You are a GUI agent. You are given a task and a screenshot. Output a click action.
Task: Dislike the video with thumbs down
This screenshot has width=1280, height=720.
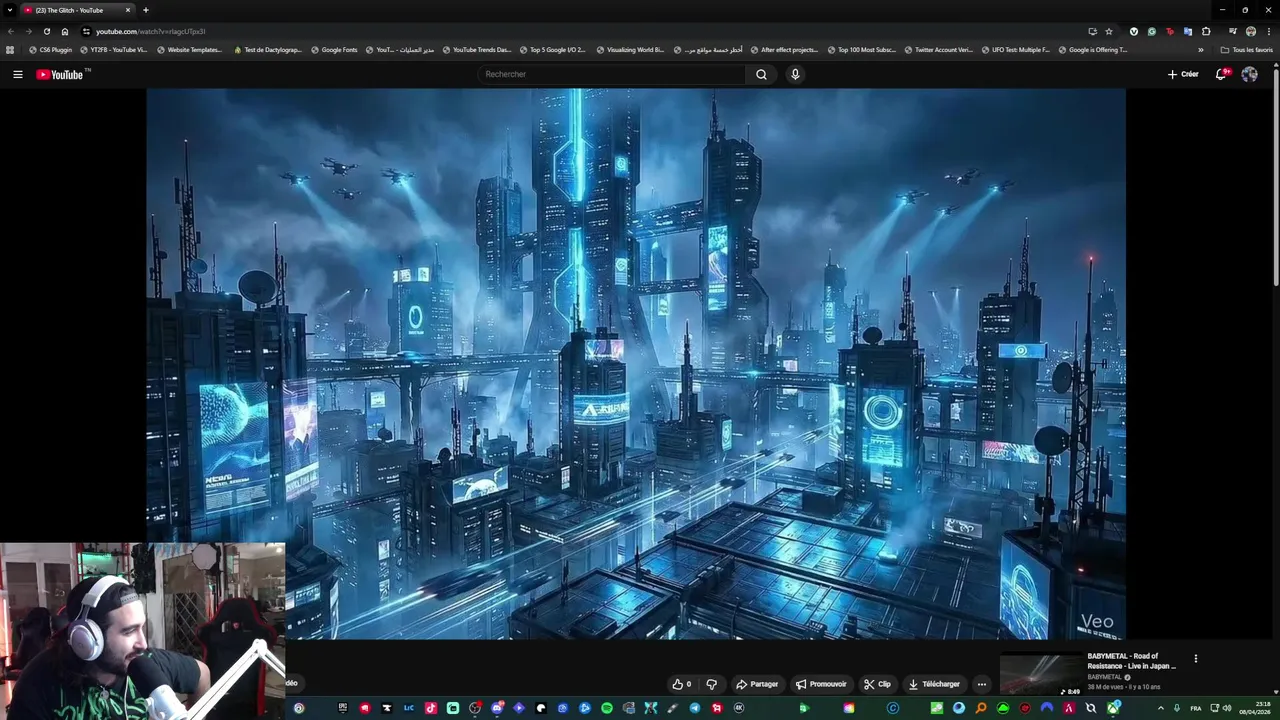(712, 684)
